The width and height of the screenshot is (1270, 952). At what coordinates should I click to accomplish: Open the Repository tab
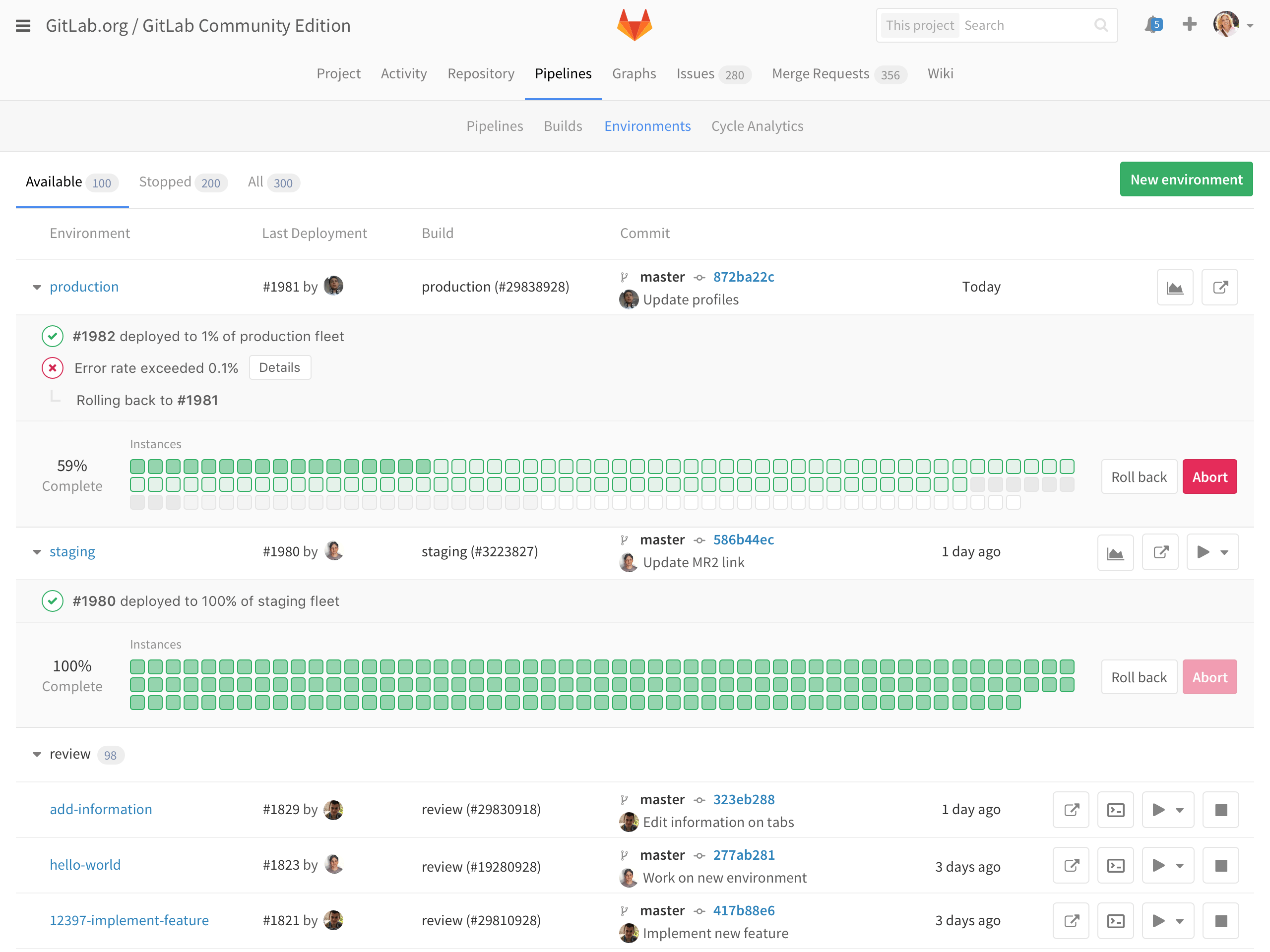coord(481,73)
